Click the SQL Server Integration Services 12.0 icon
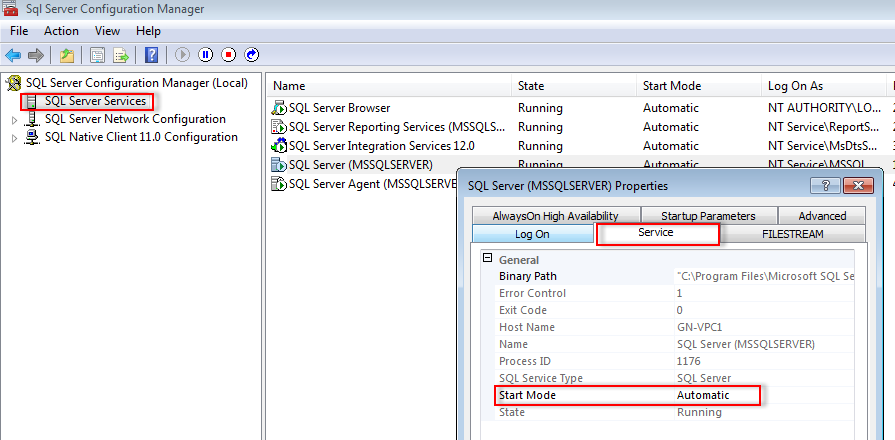895x440 pixels. 279,146
